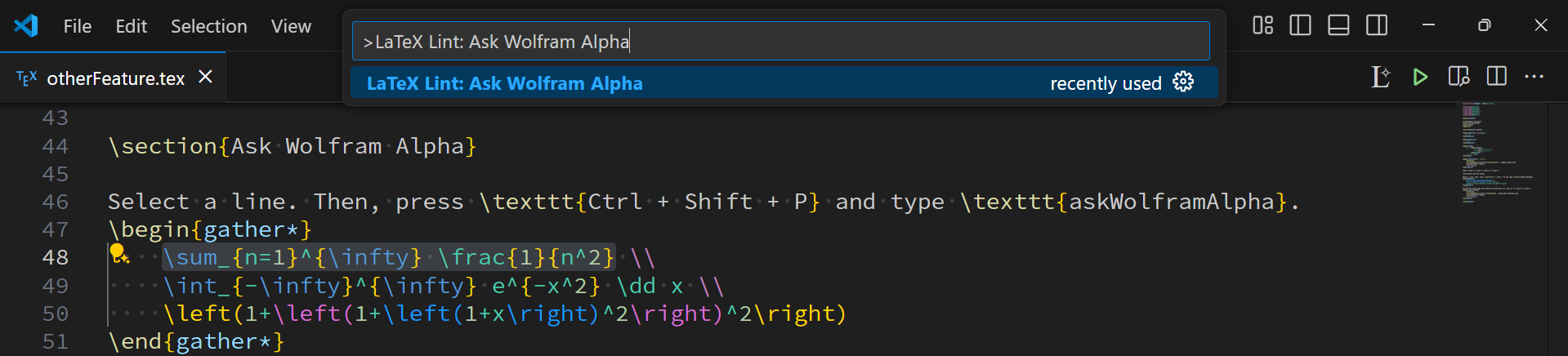Click line number 51 in gutter

(55, 341)
